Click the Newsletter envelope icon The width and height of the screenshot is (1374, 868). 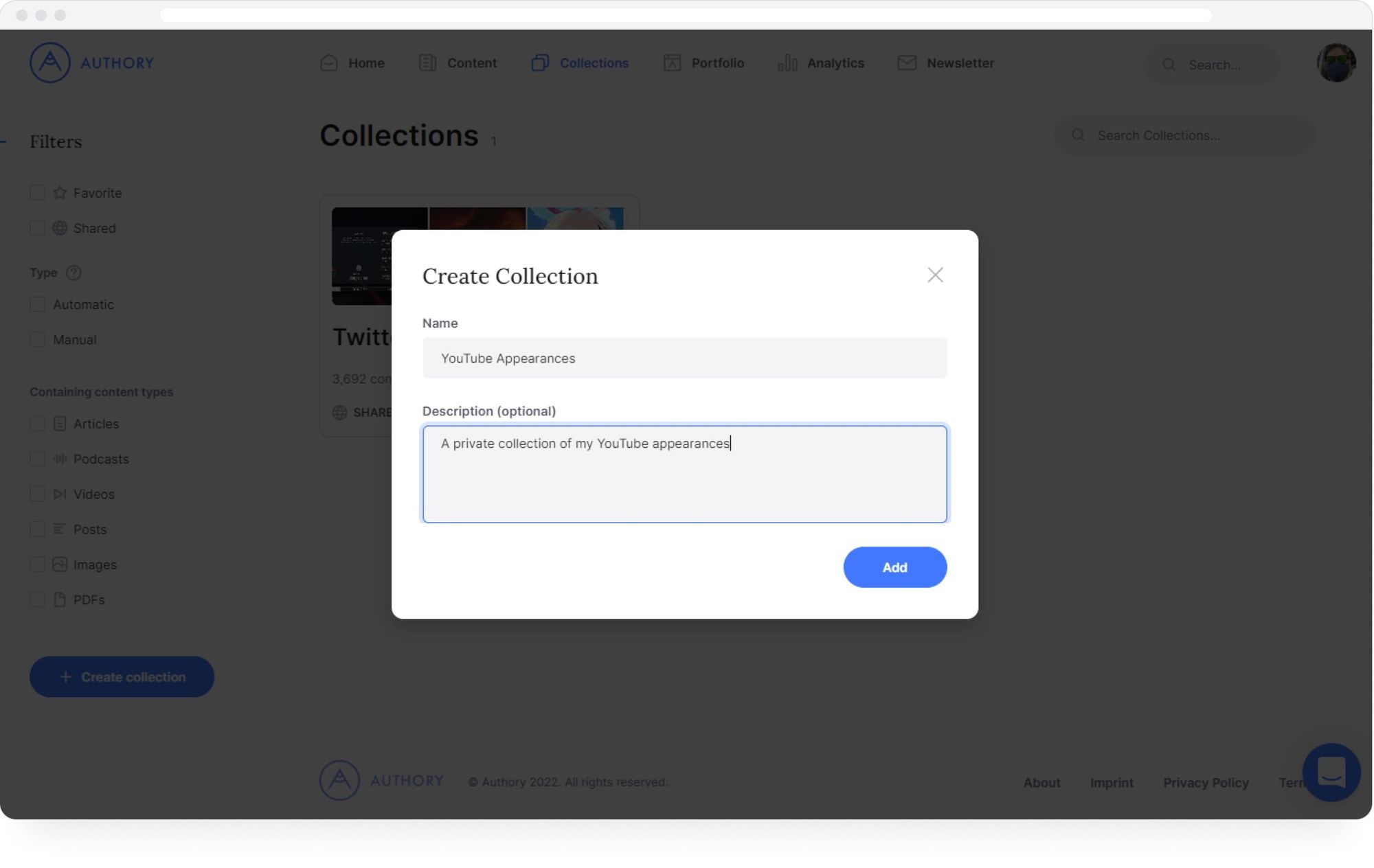pyautogui.click(x=907, y=62)
